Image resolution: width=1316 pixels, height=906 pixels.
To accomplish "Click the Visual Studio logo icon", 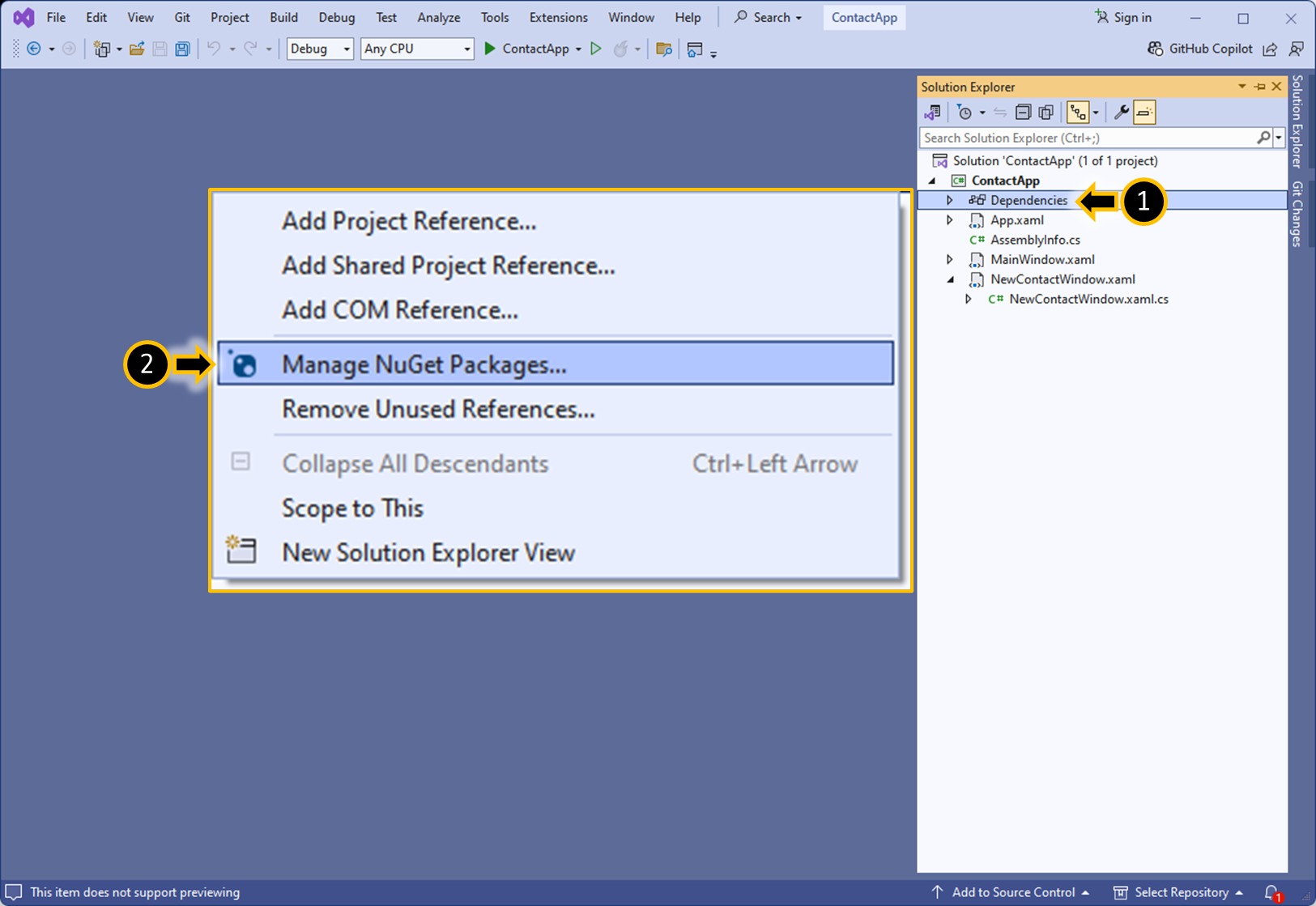I will click(x=23, y=17).
